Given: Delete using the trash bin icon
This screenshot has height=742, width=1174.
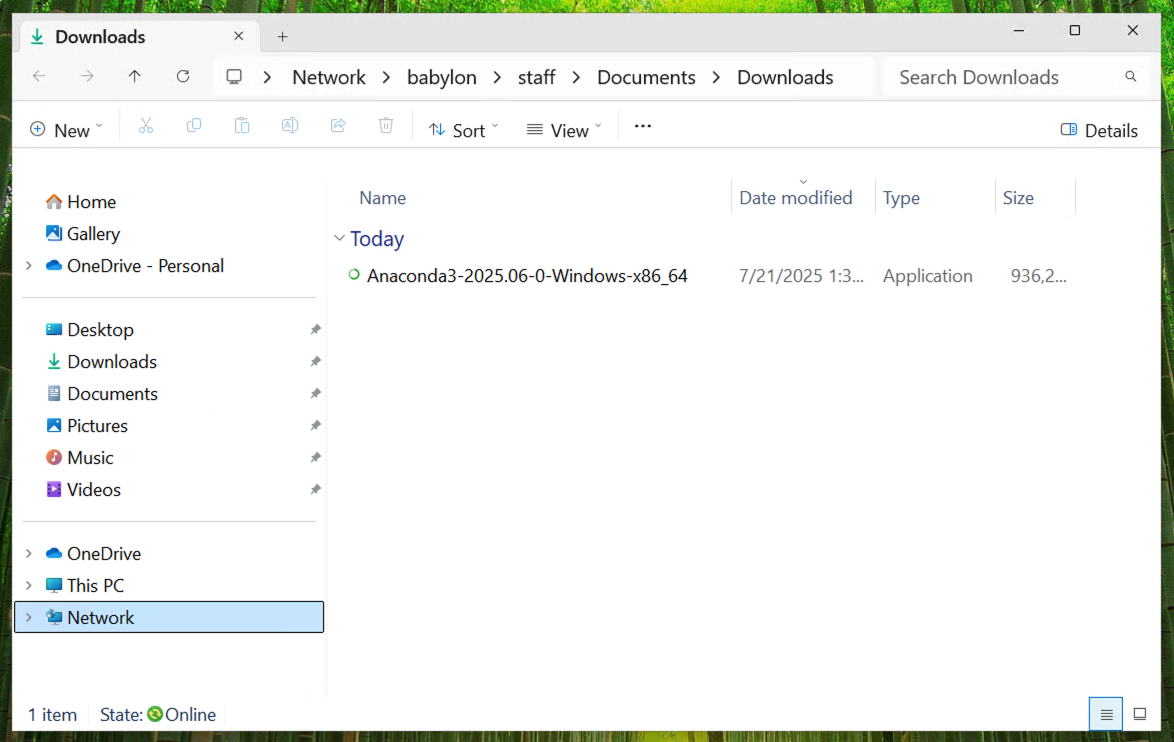Looking at the screenshot, I should coord(386,126).
